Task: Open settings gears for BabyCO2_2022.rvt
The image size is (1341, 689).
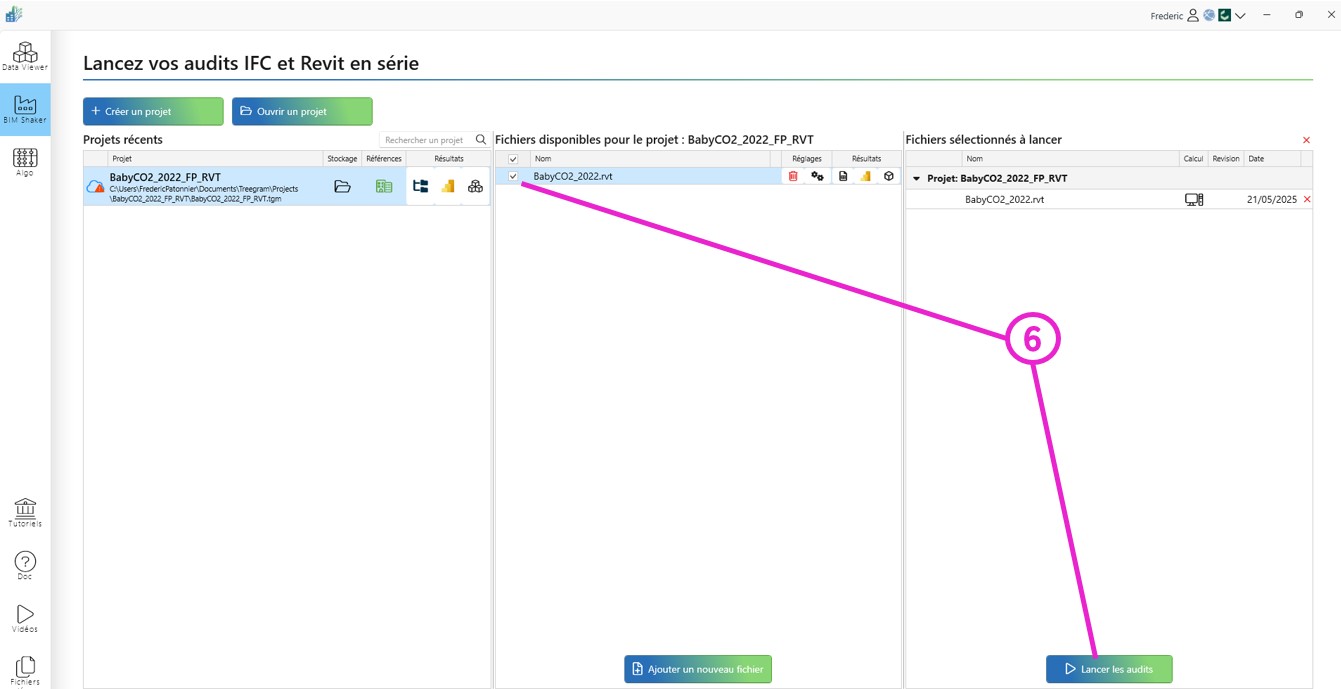Action: coord(817,176)
